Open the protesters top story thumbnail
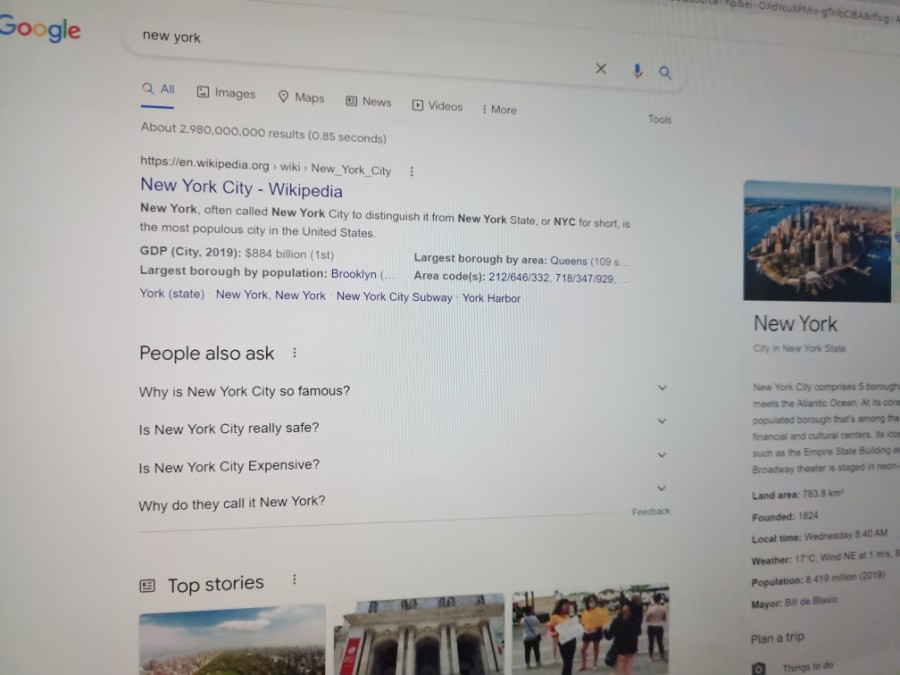This screenshot has width=900, height=675. coord(591,630)
